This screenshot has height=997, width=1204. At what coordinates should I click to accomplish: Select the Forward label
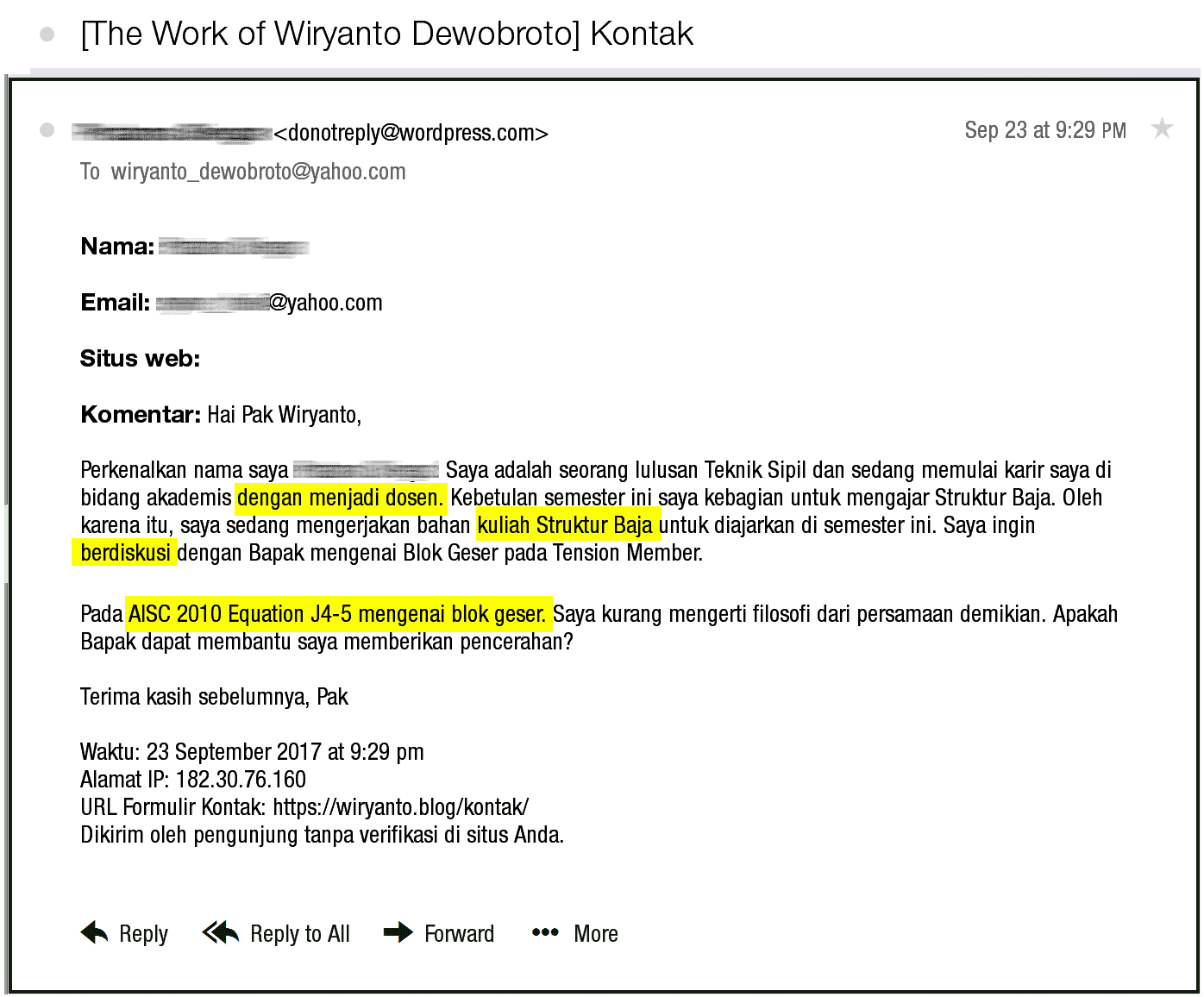point(459,934)
